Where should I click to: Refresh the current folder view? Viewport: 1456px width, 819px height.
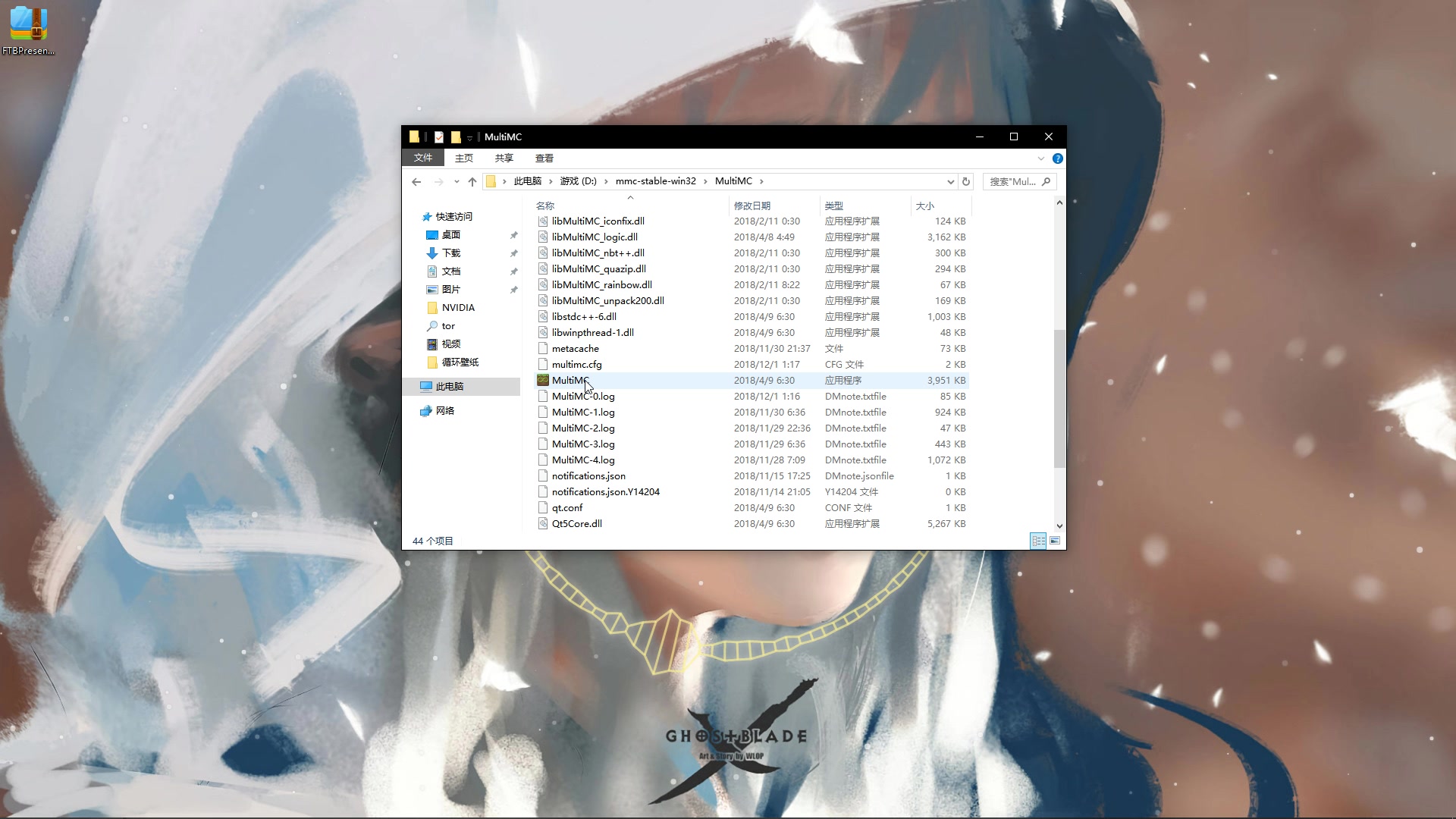[x=965, y=182]
